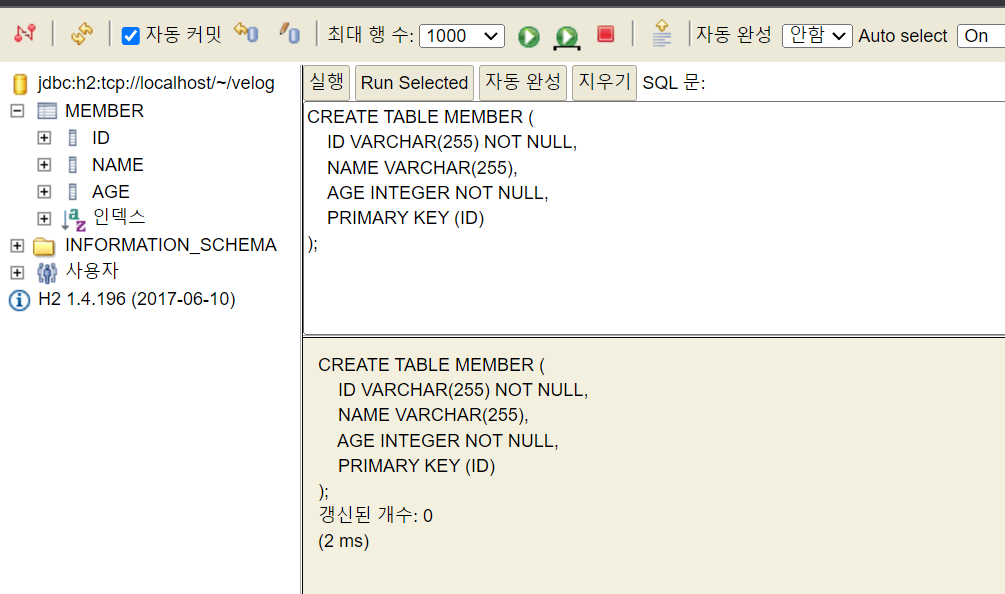Image resolution: width=1005 pixels, height=594 pixels.
Task: Click the 자동 완성 button above SQL editor
Action: (523, 82)
